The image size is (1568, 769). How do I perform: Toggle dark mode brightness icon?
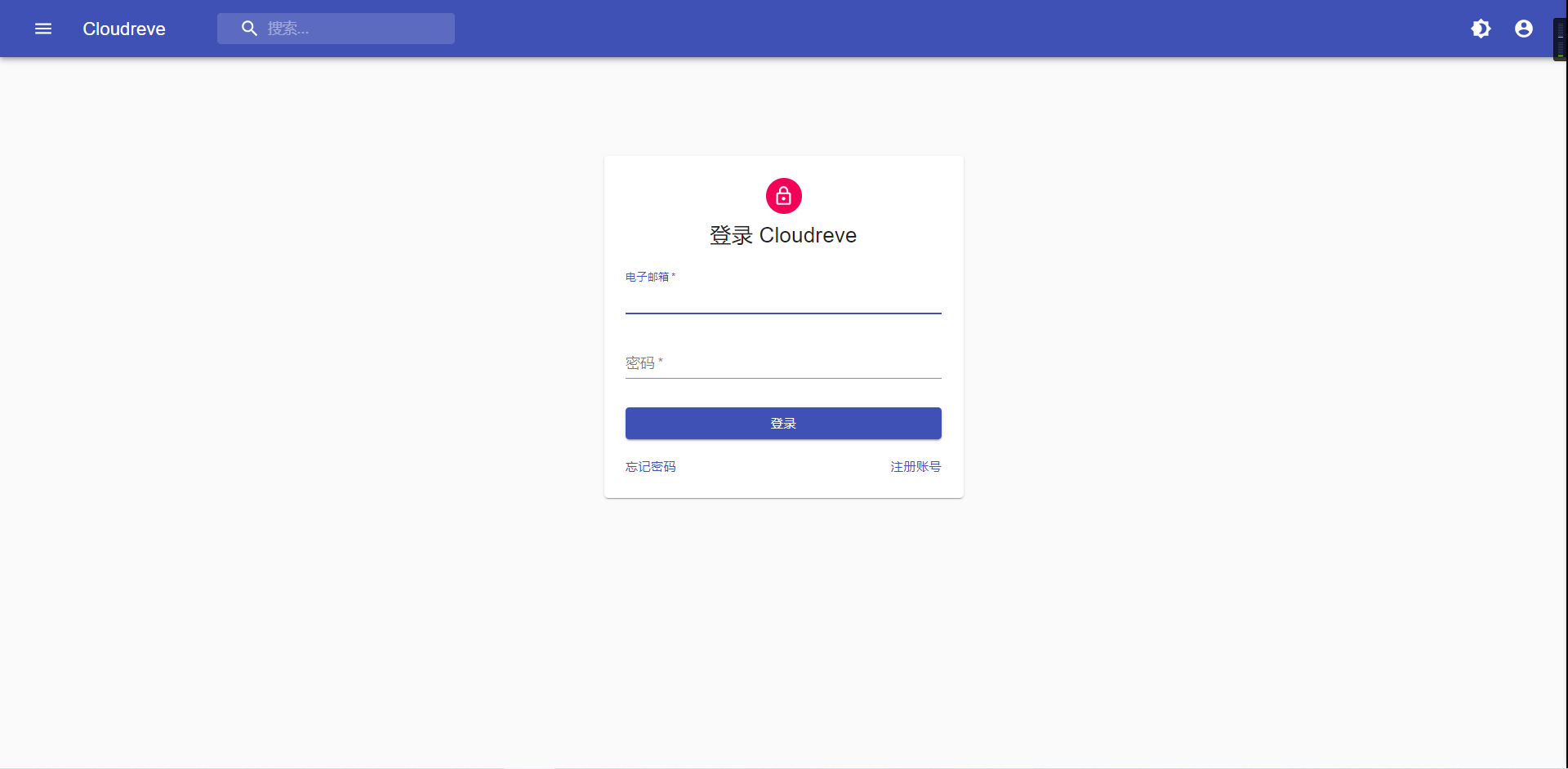(x=1481, y=29)
